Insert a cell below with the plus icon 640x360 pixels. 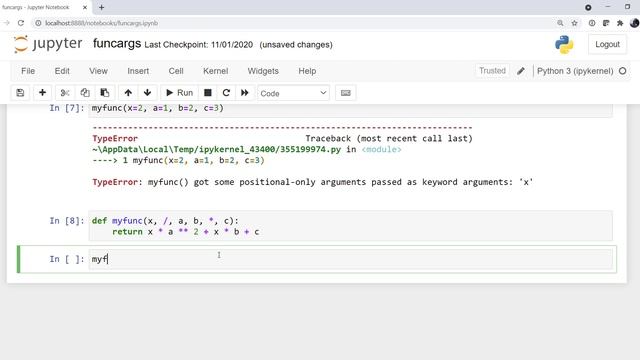42,93
